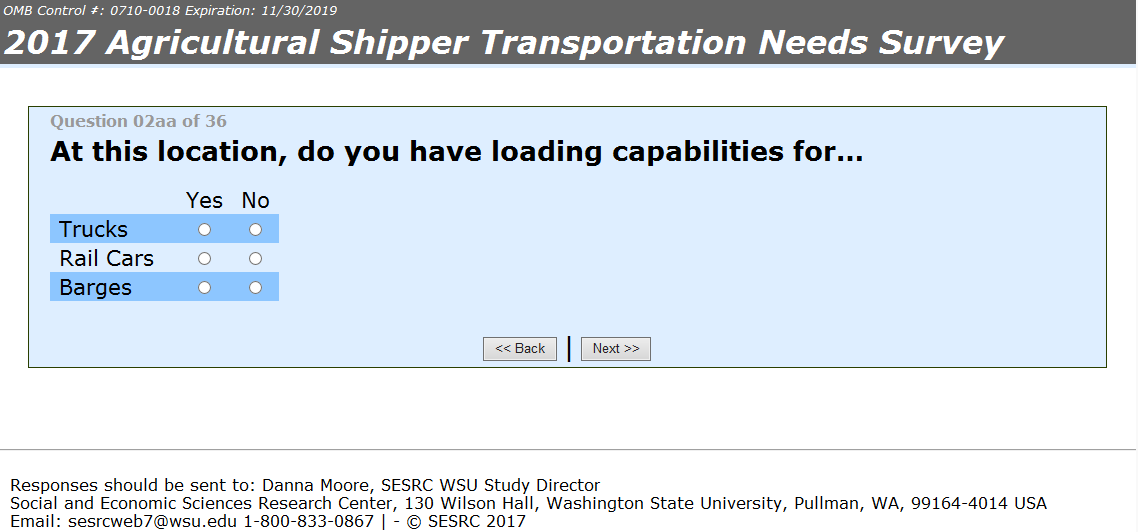This screenshot has height=532, width=1138.
Task: Click the loading capabilities question text
Action: click(456, 152)
